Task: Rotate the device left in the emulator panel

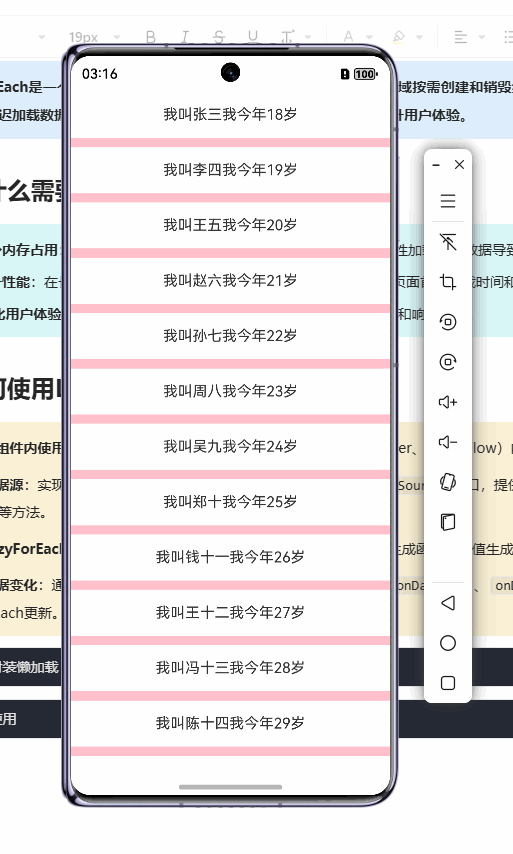Action: tap(448, 322)
